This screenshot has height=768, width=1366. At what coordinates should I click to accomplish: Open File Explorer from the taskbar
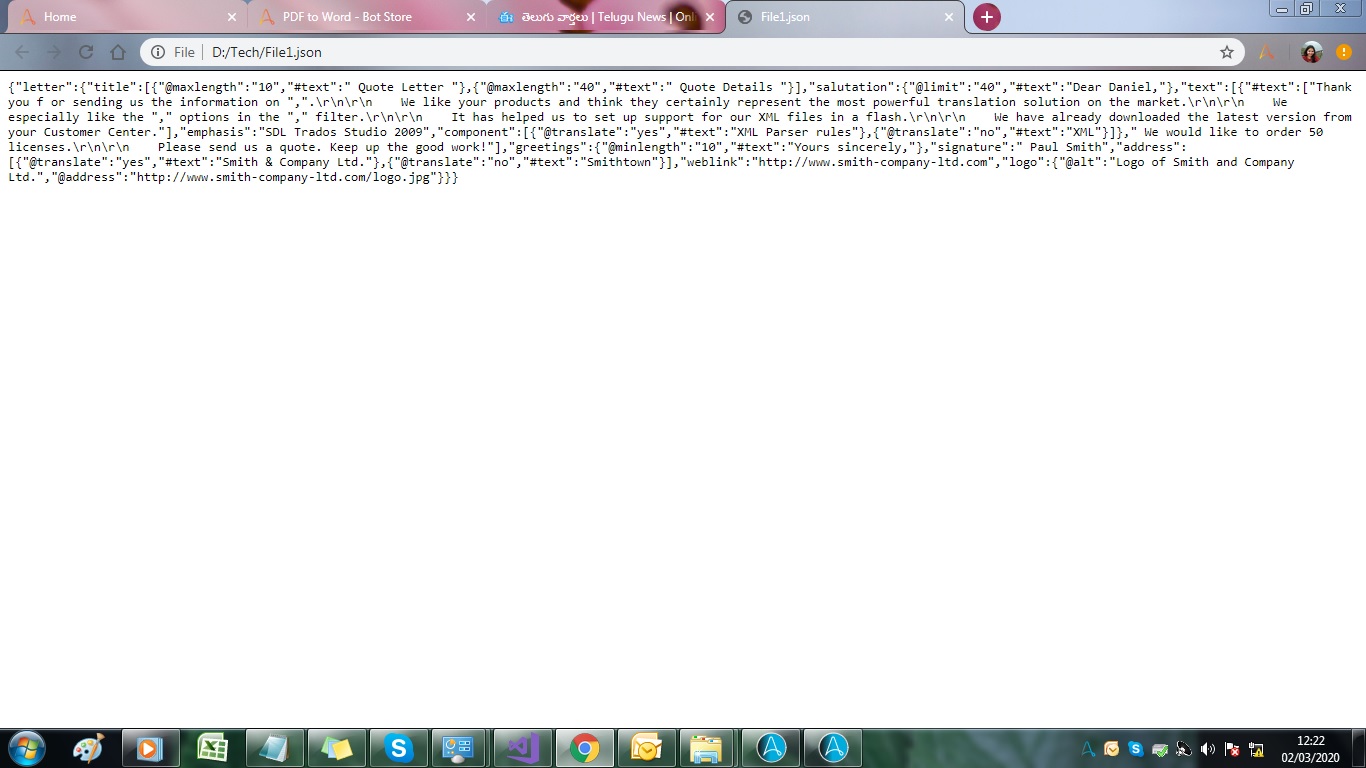coord(708,748)
